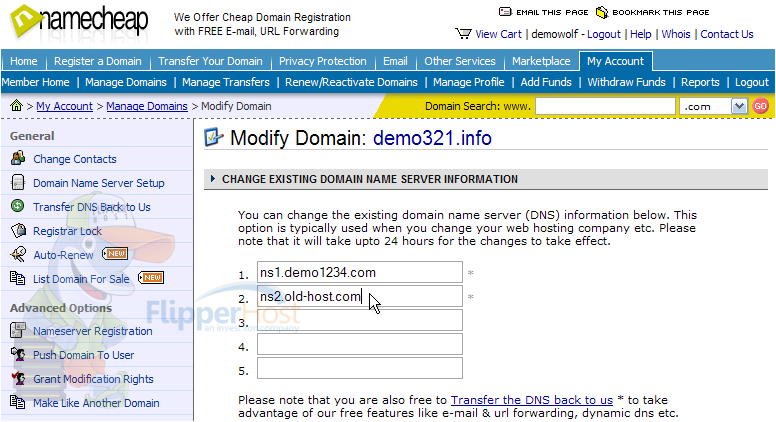Click the Auto-Renew icon
This screenshot has height=422, width=776.
[x=18, y=254]
